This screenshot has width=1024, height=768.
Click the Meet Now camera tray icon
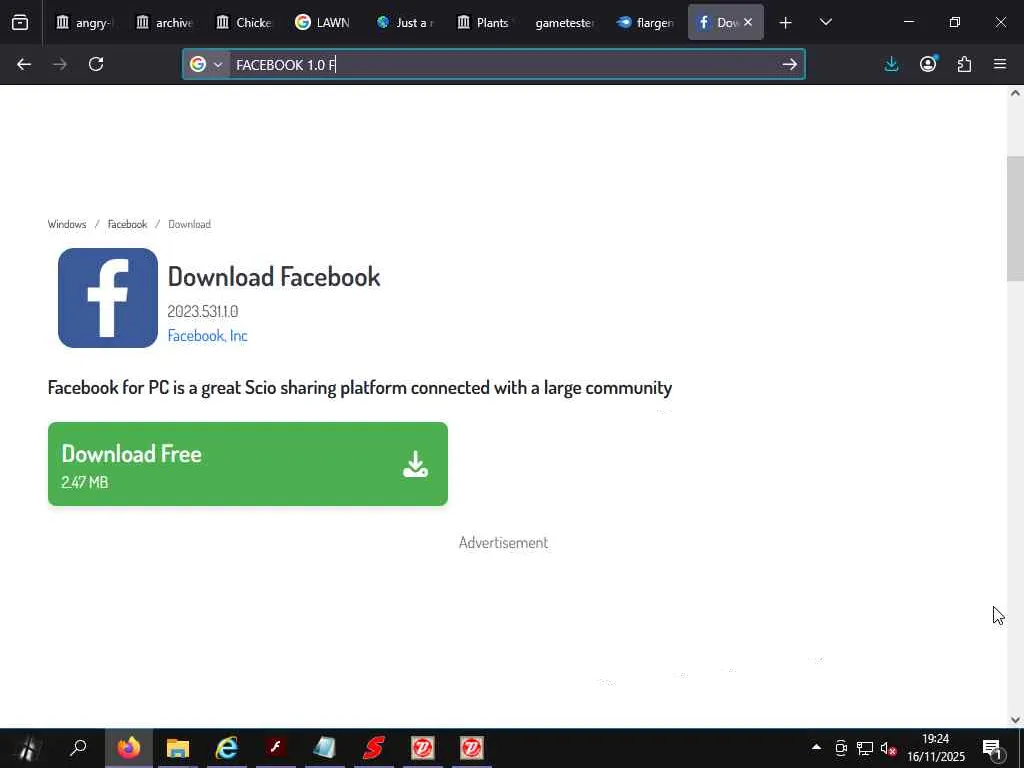(841, 748)
